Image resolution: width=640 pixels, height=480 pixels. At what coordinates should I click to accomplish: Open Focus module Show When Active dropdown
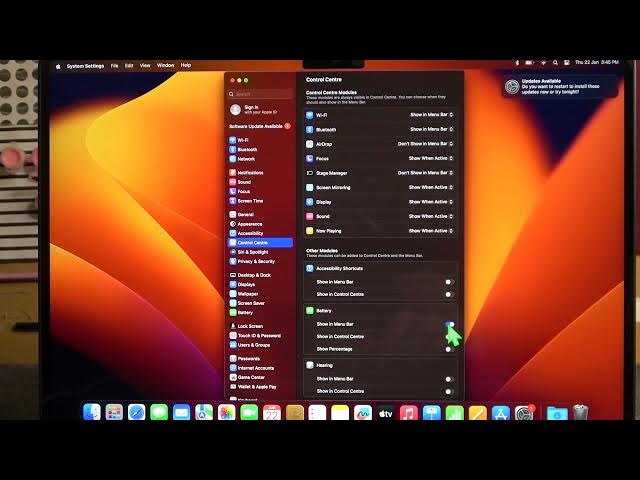point(431,158)
